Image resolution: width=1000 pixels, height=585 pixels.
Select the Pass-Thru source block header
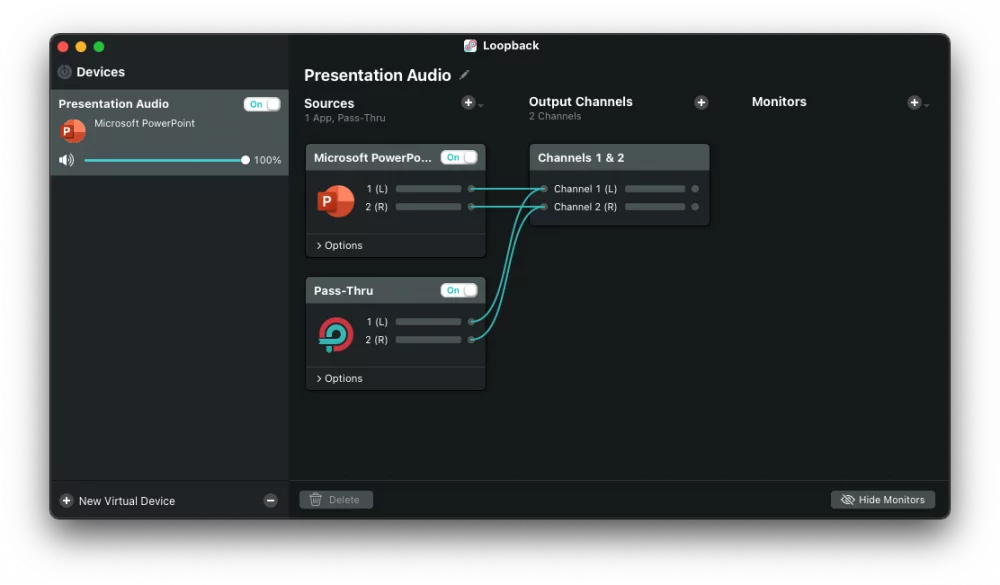pos(395,290)
